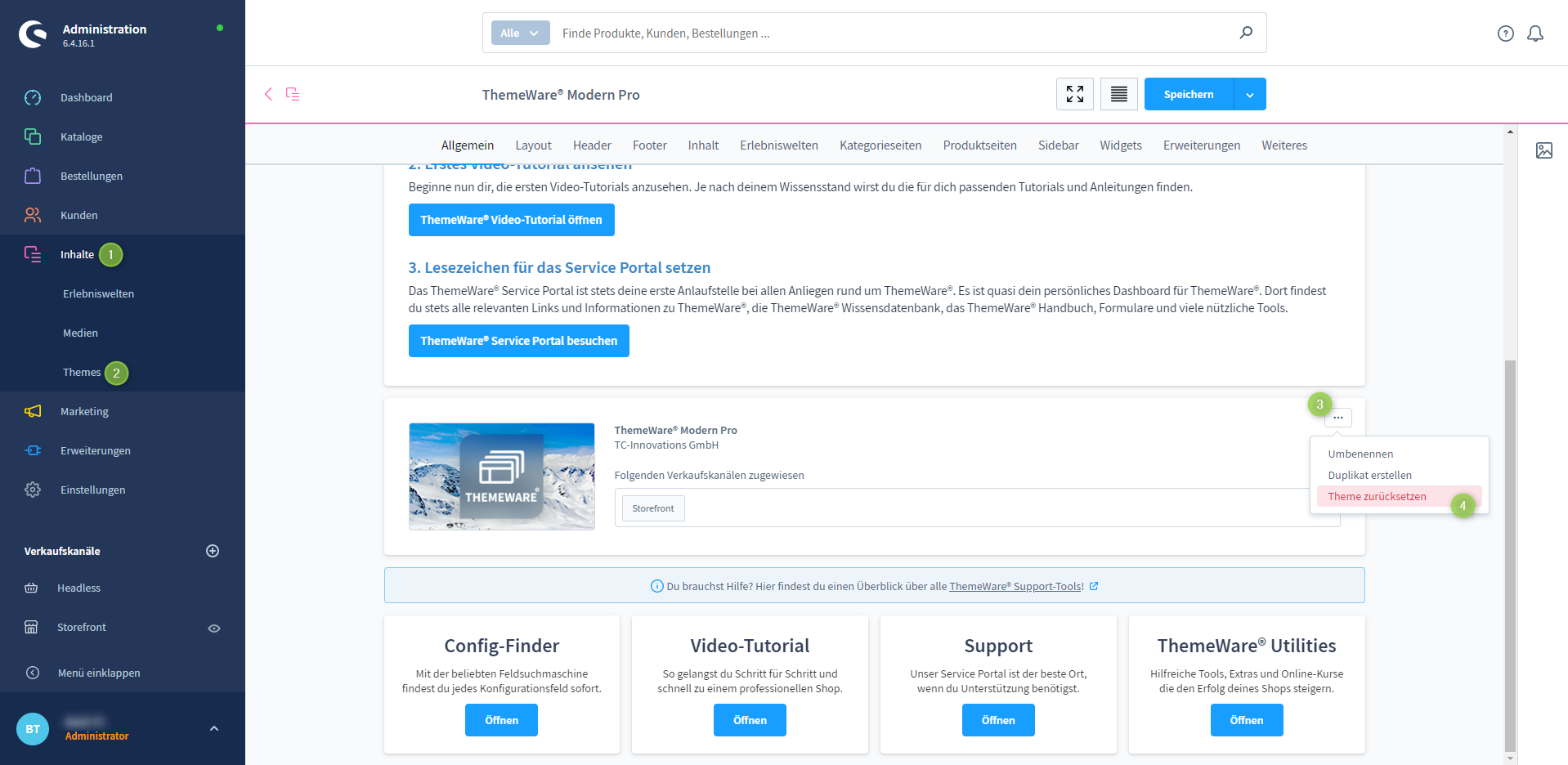
Task: Toggle Storefront channel visibility eye
Action: coord(214,628)
